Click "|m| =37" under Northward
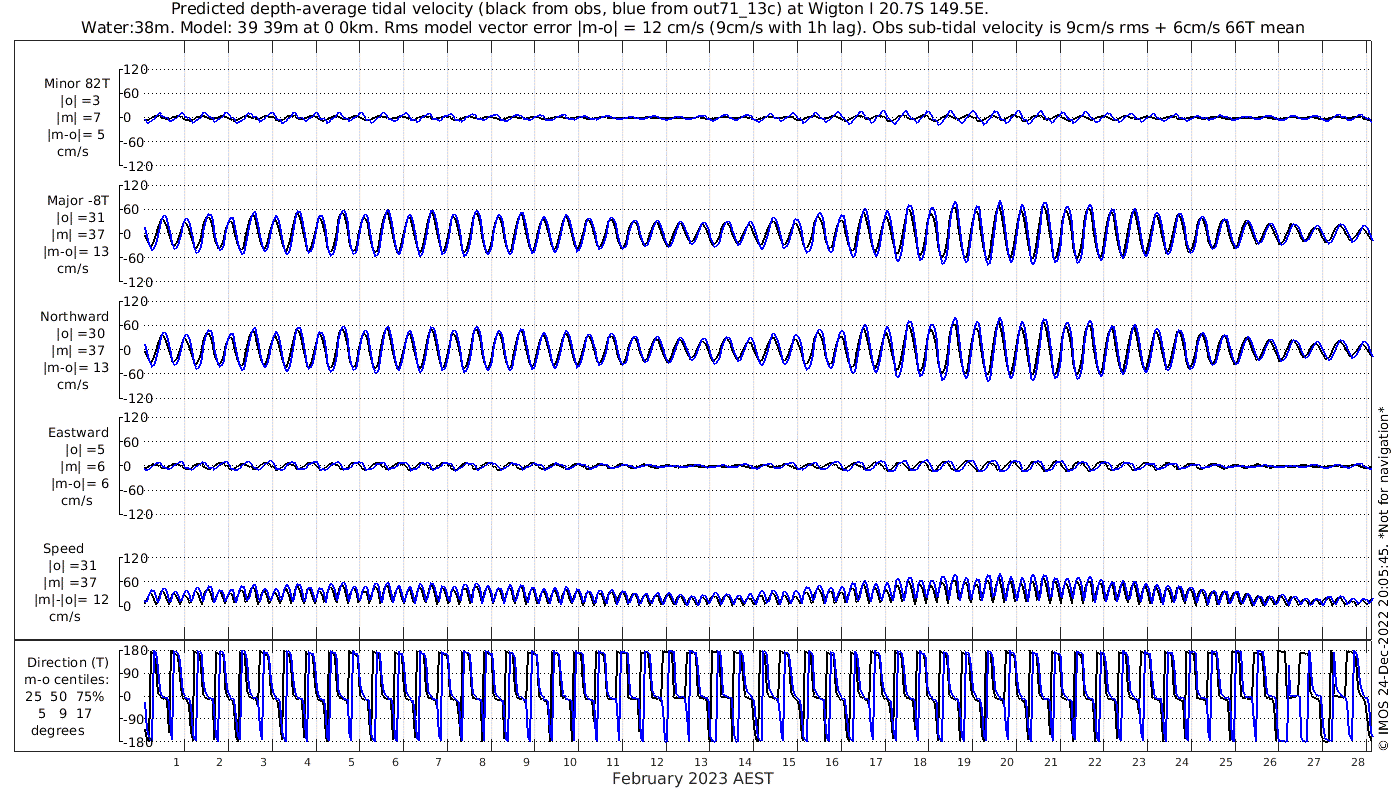 pyautogui.click(x=78, y=351)
